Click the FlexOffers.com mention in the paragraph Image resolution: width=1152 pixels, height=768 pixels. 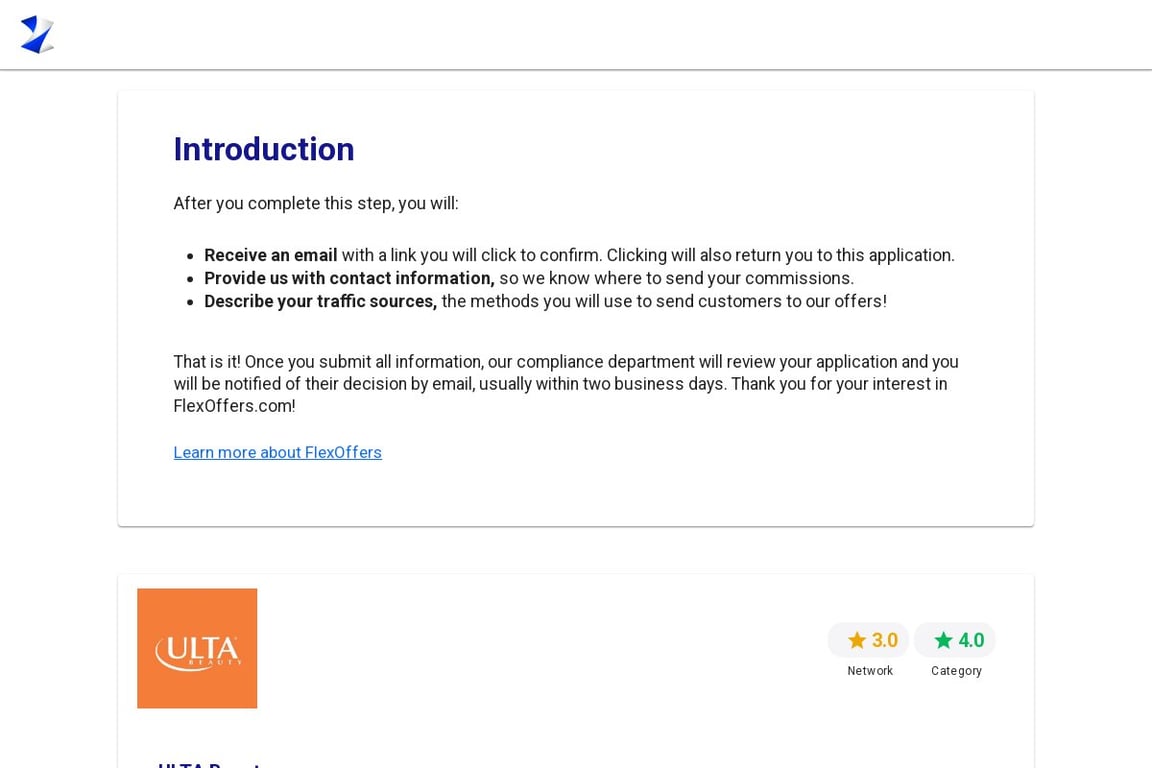(233, 405)
